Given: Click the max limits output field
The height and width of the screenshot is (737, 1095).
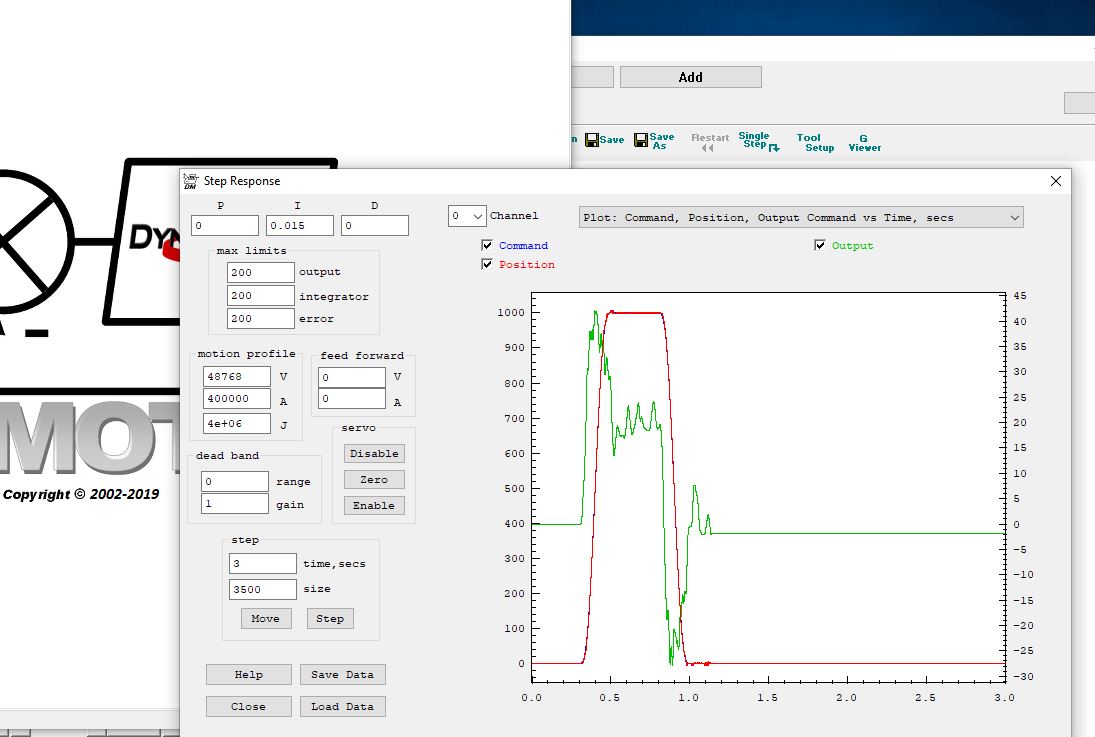Looking at the screenshot, I should tap(260, 272).
